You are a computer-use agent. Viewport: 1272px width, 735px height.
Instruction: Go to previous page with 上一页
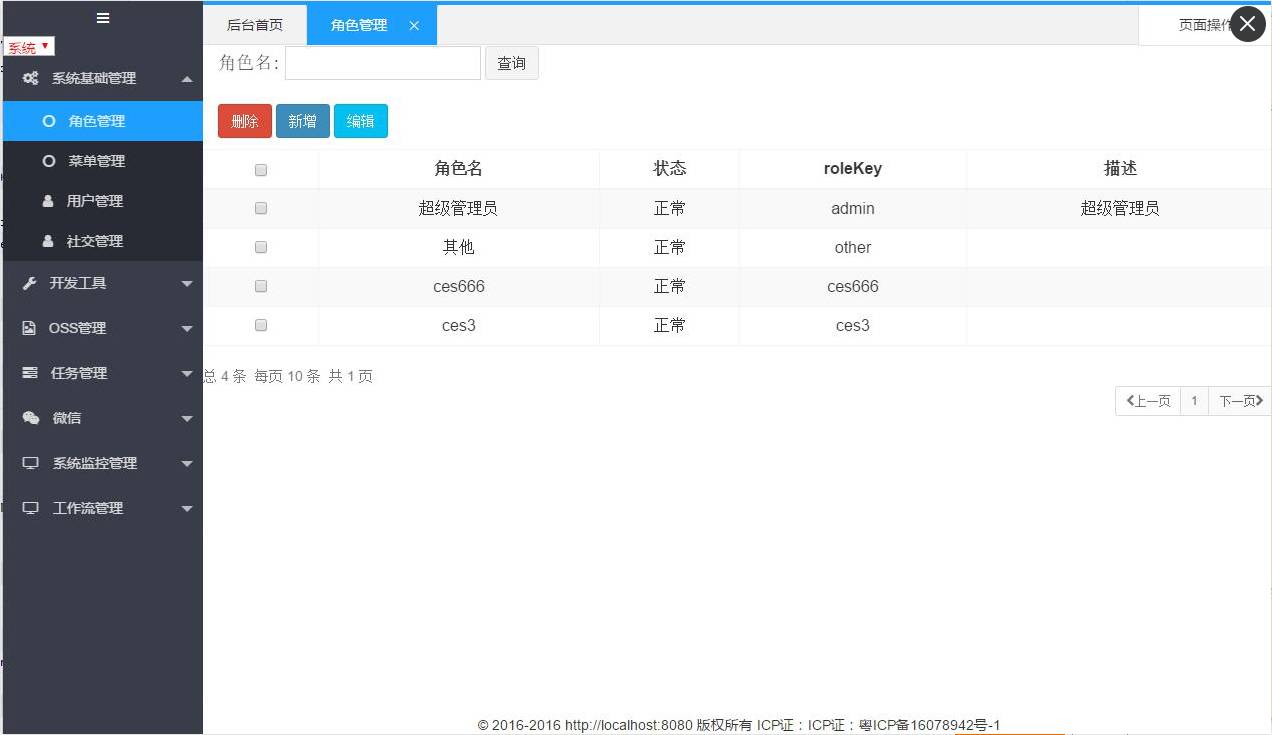point(1148,401)
